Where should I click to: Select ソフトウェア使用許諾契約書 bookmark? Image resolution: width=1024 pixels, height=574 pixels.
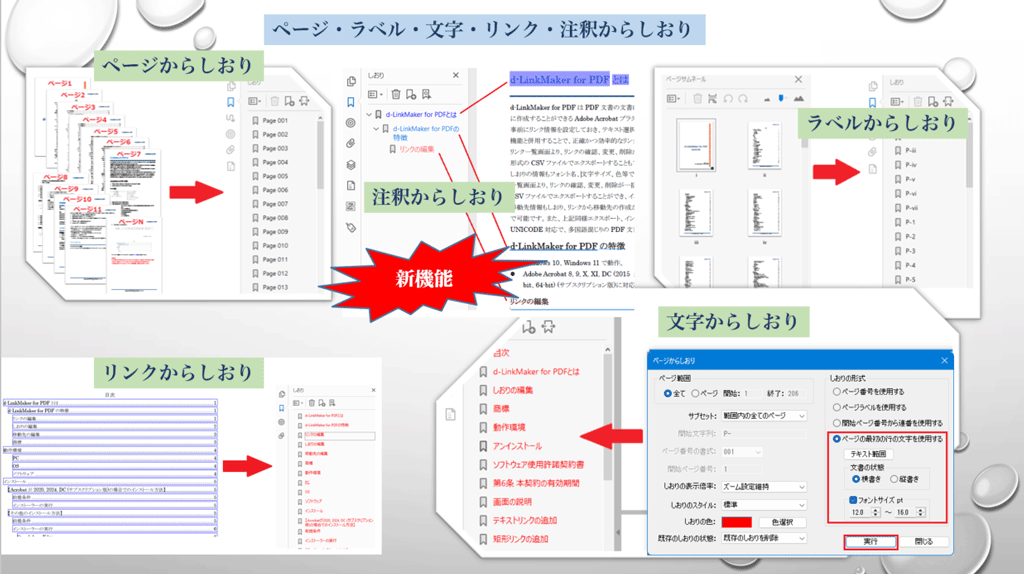tap(538, 465)
